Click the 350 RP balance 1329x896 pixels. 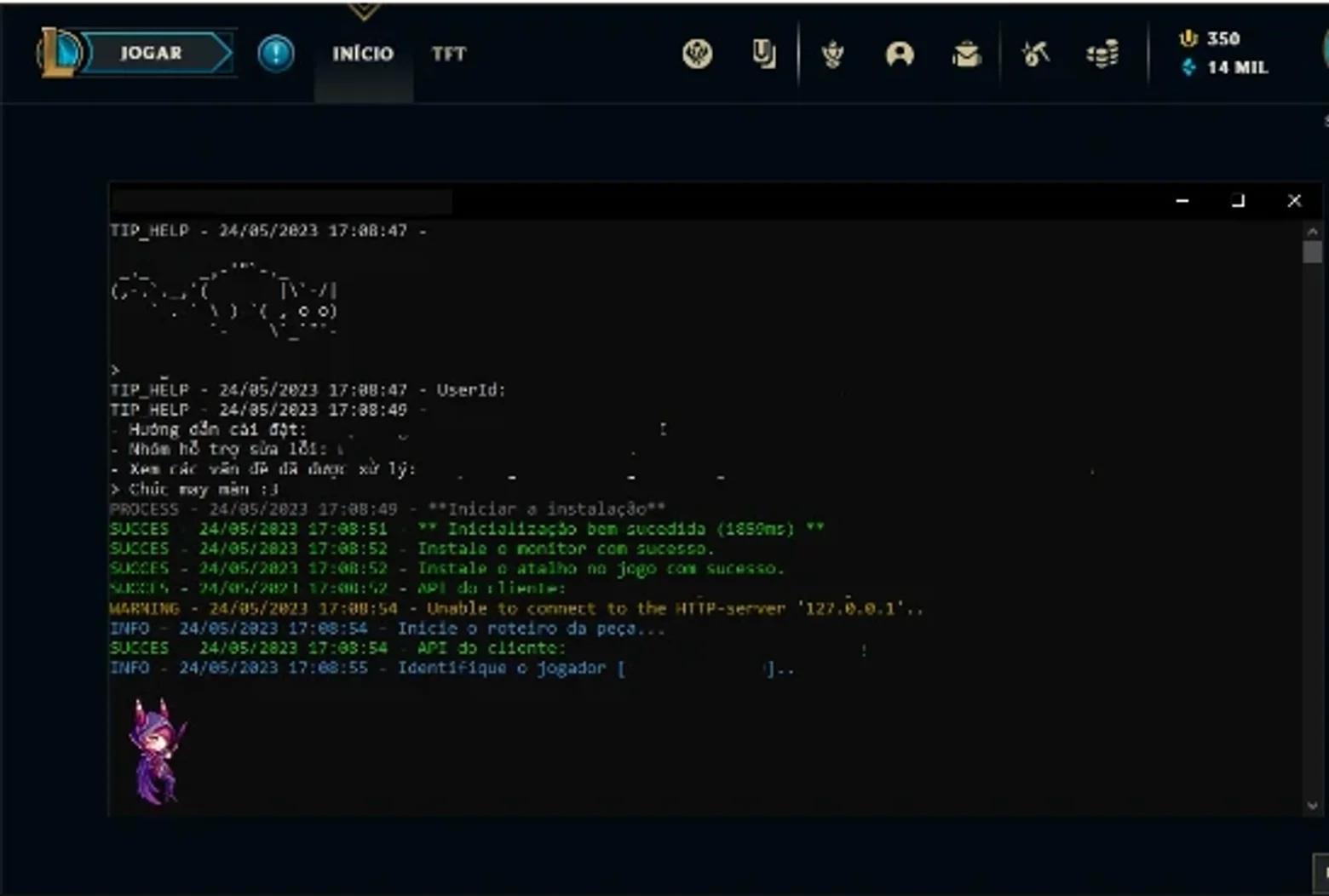click(1223, 38)
